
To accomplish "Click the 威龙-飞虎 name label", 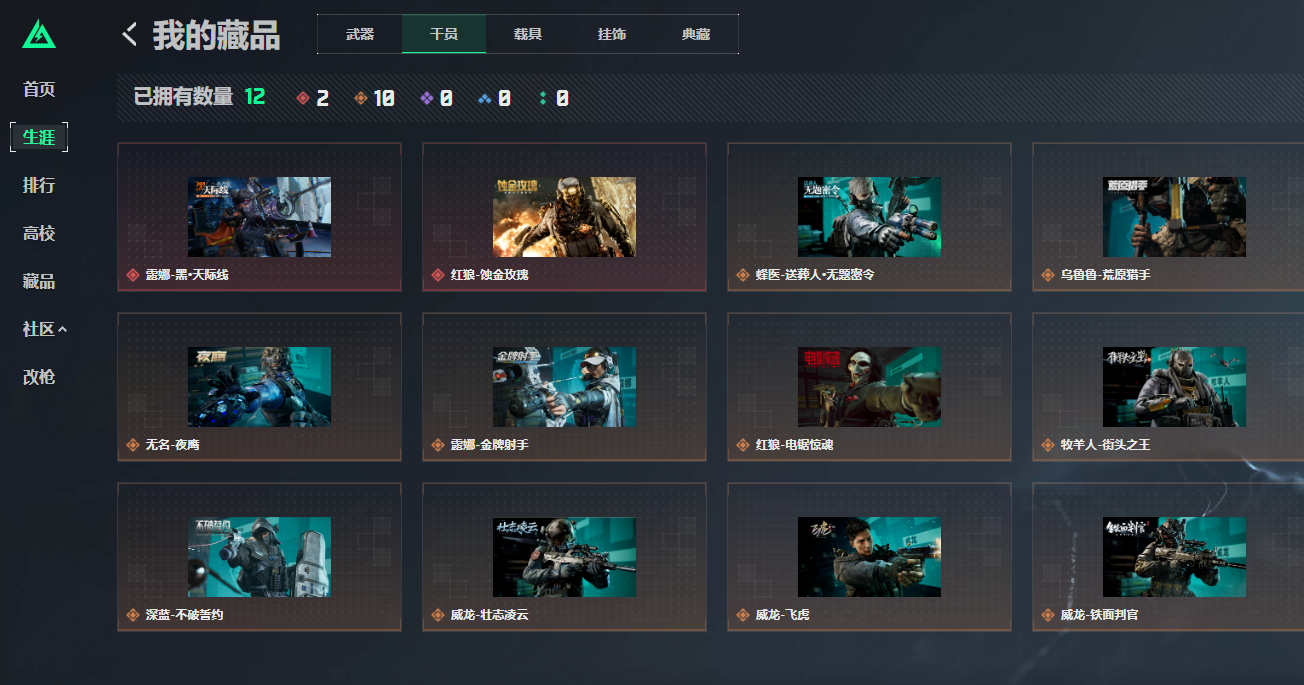I will 782,615.
